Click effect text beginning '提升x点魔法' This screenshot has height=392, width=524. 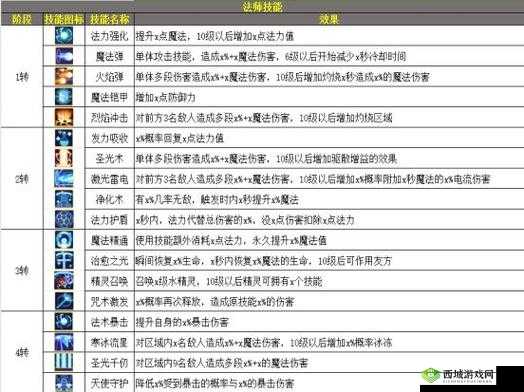point(215,36)
